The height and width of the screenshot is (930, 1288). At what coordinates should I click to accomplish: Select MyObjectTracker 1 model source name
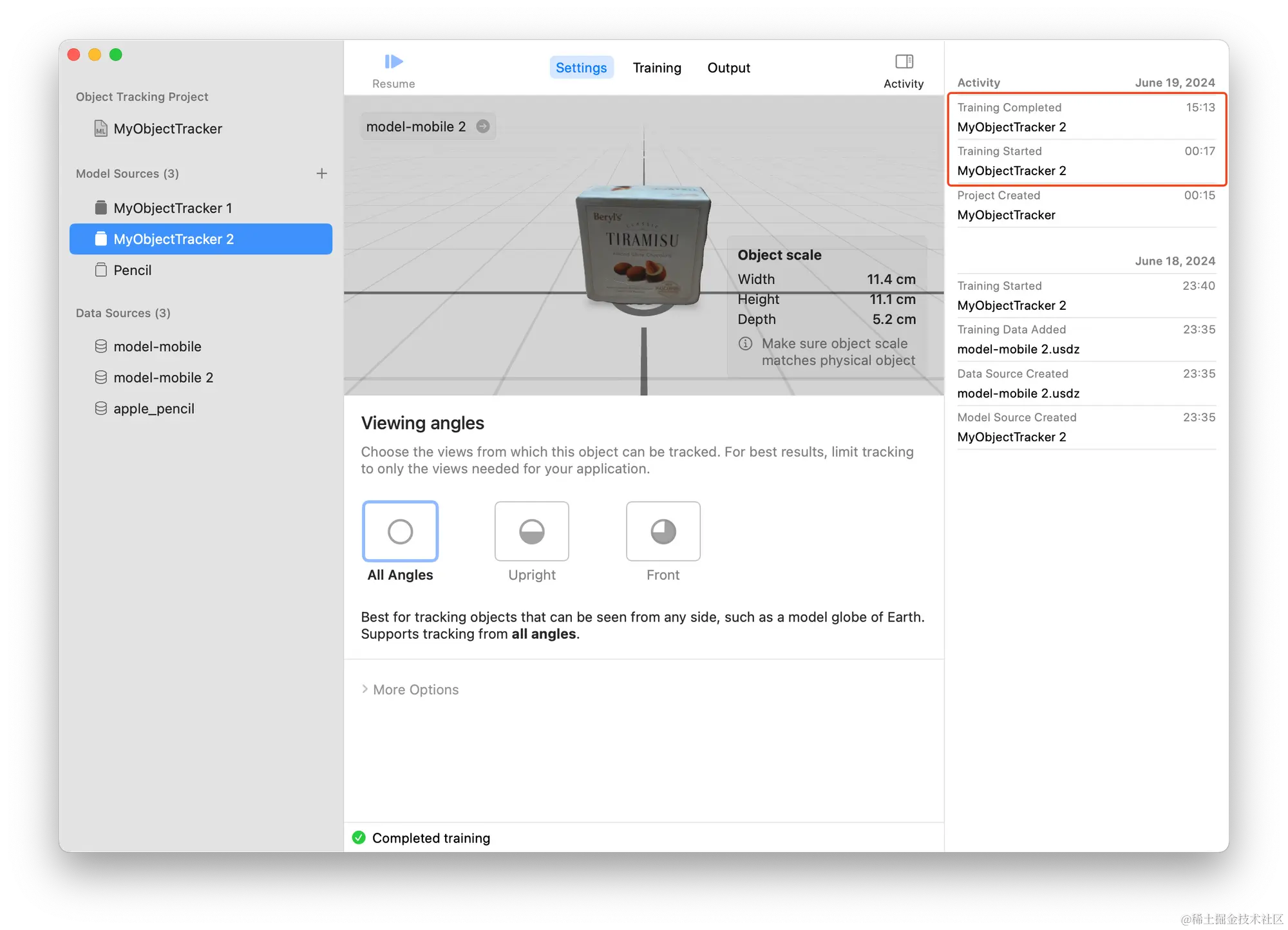(x=173, y=208)
